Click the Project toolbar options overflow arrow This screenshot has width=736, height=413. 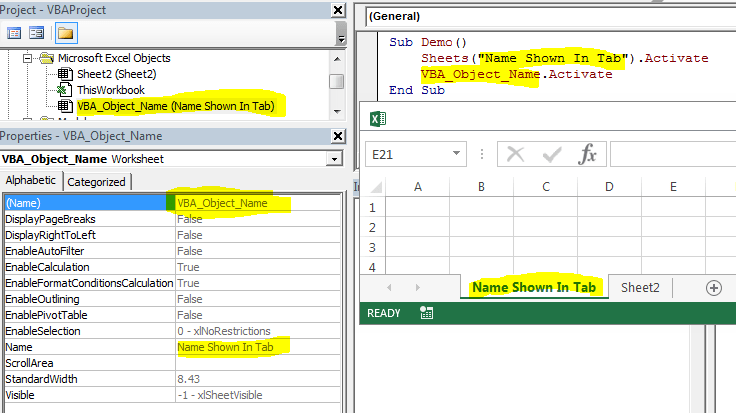coord(342,38)
